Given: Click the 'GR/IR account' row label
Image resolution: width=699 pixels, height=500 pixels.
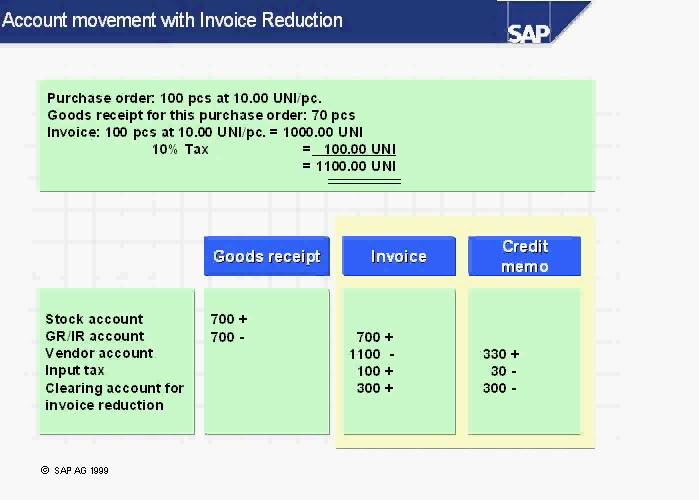Looking at the screenshot, I should pyautogui.click(x=95, y=336).
